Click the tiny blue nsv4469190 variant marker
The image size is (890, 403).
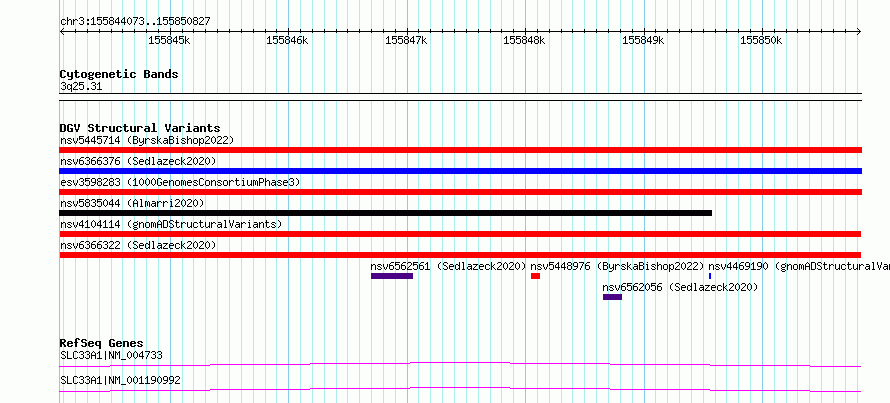coord(710,276)
